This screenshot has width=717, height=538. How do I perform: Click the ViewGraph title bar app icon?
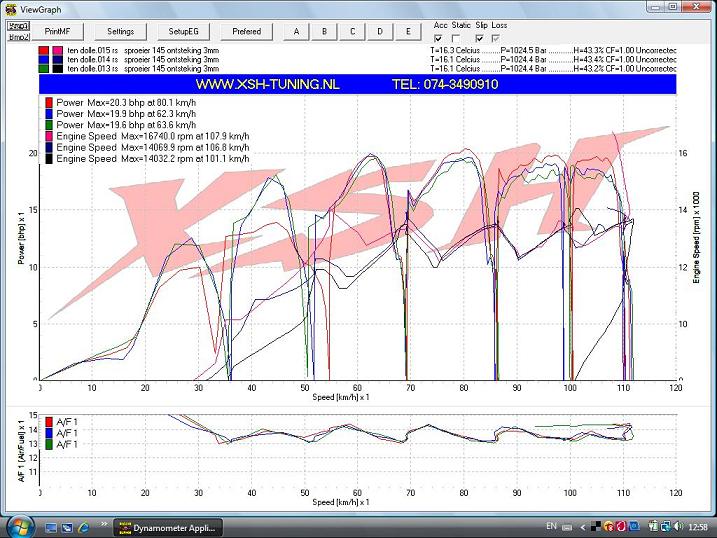pyautogui.click(x=11, y=9)
